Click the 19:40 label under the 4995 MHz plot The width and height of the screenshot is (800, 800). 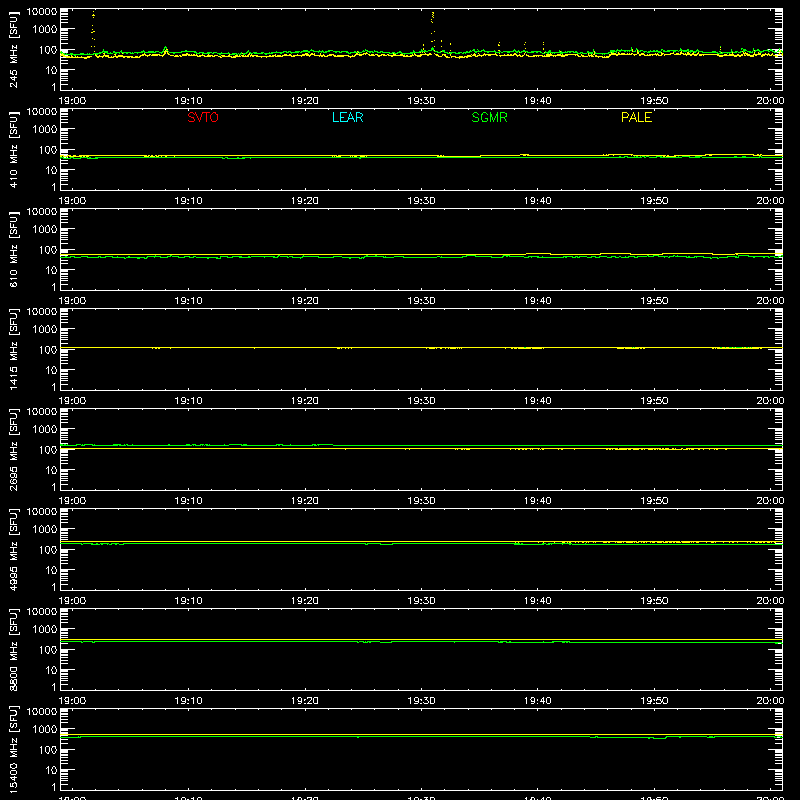click(x=538, y=601)
